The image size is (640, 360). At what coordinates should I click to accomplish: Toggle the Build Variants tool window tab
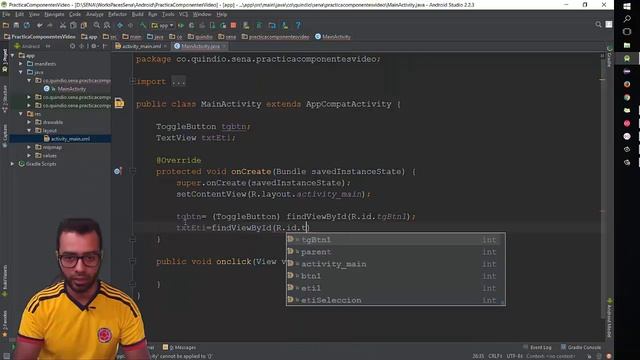(4, 280)
